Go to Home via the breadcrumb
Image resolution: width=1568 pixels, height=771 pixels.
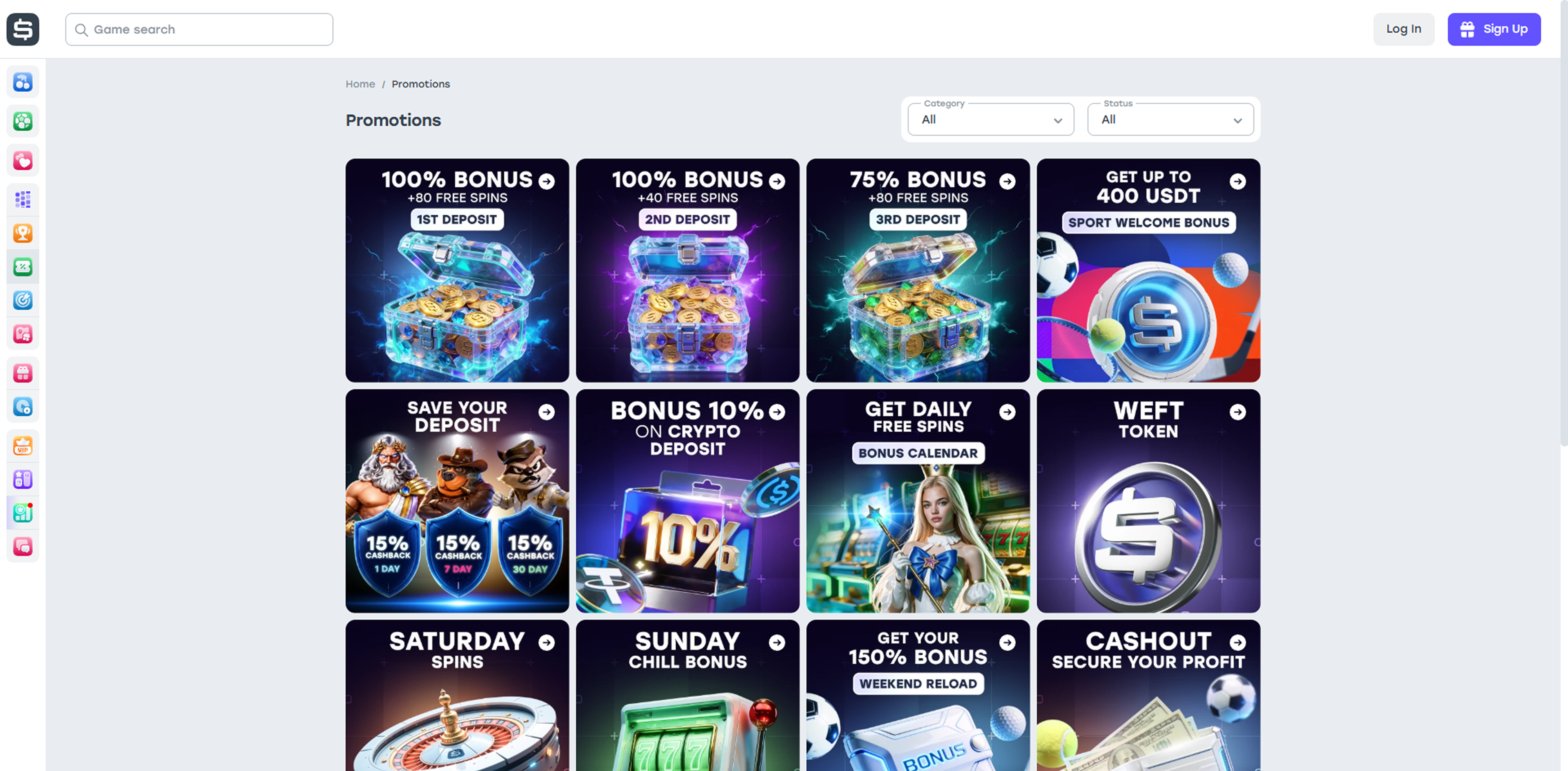tap(360, 84)
